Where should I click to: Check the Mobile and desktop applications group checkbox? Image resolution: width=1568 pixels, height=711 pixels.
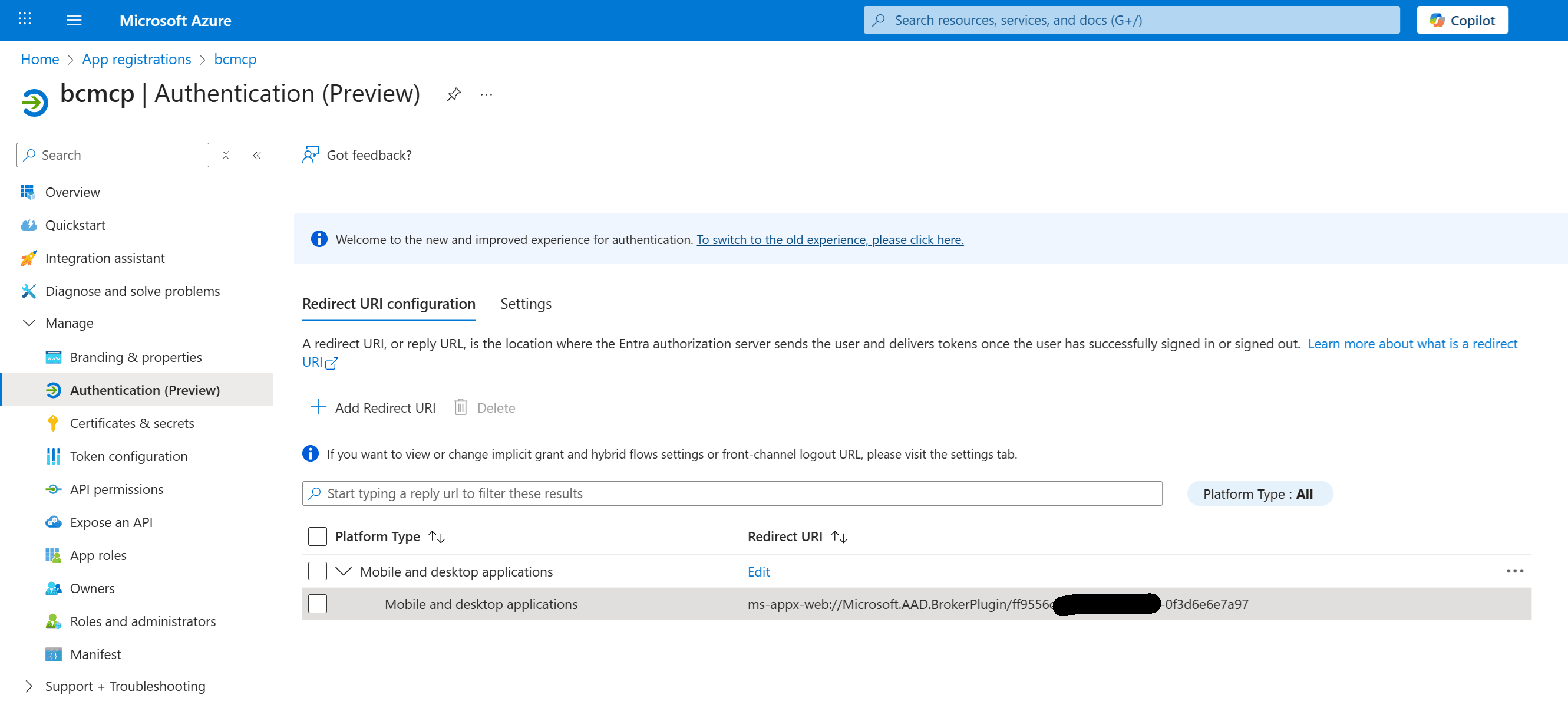coord(317,571)
